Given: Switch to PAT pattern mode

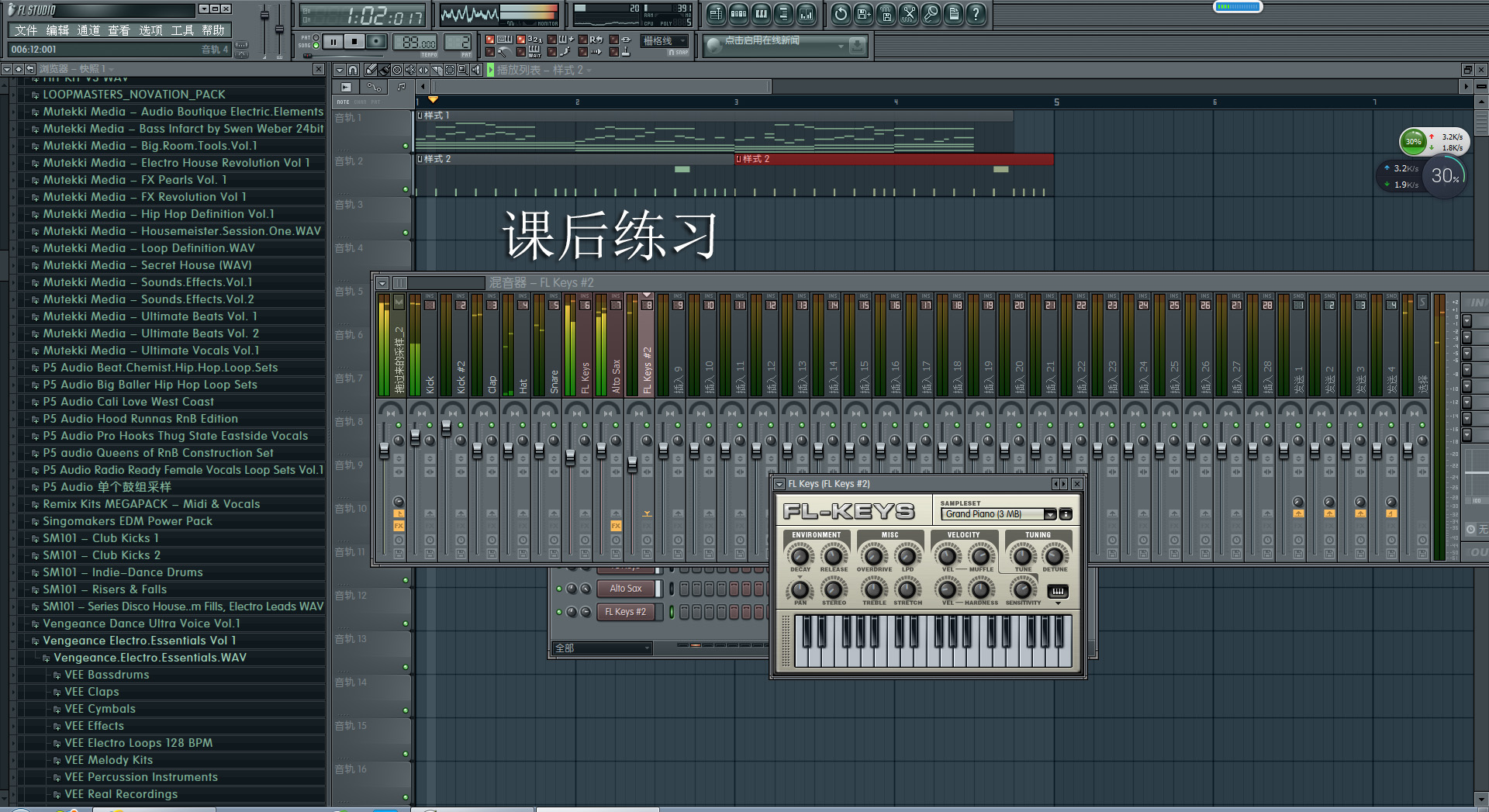Looking at the screenshot, I should (x=316, y=37).
